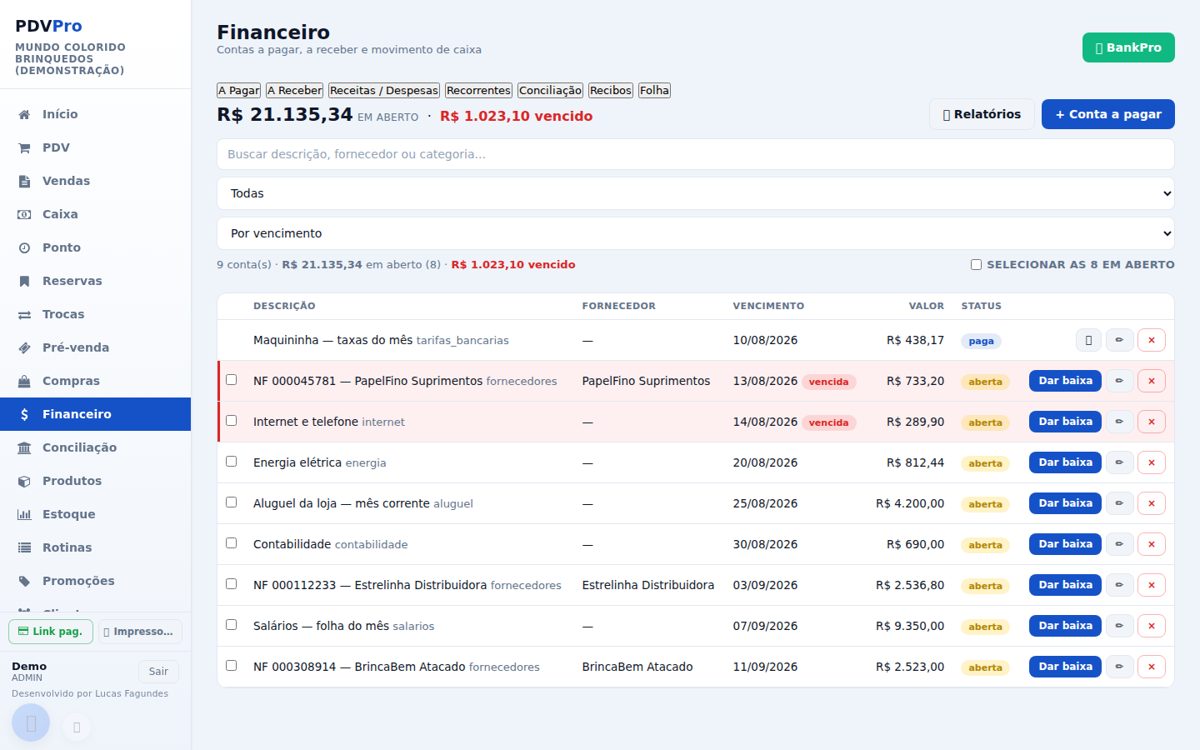Check the PapelFino Suprimentos row checkbox

pos(231,380)
